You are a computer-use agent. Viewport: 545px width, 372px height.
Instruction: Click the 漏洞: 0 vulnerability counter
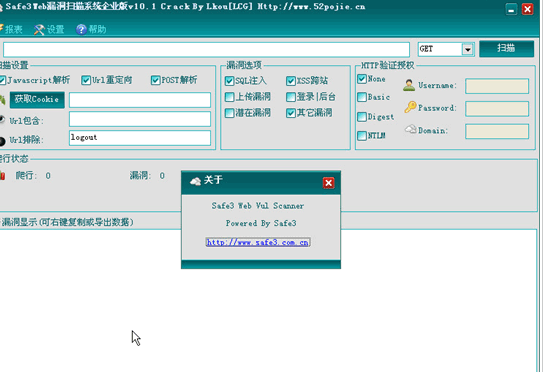[147, 176]
